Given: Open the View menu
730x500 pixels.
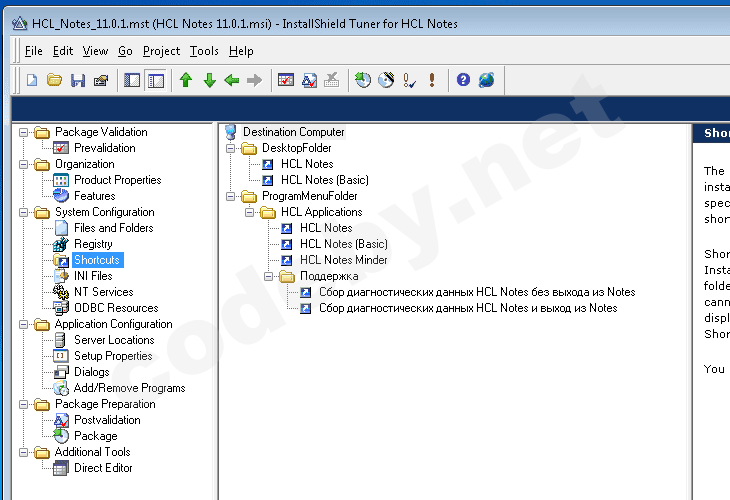Looking at the screenshot, I should point(95,51).
